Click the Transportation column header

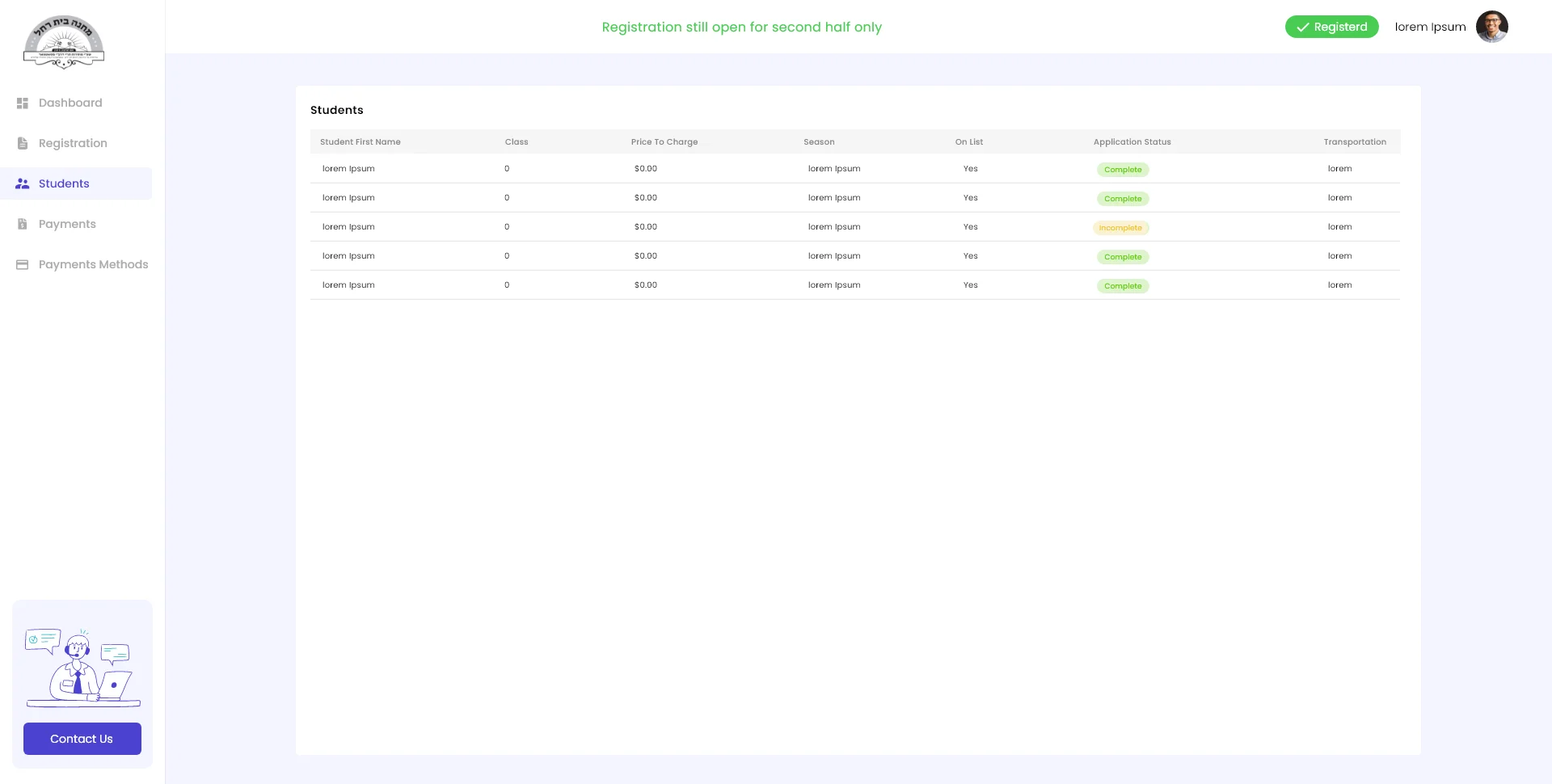point(1355,141)
